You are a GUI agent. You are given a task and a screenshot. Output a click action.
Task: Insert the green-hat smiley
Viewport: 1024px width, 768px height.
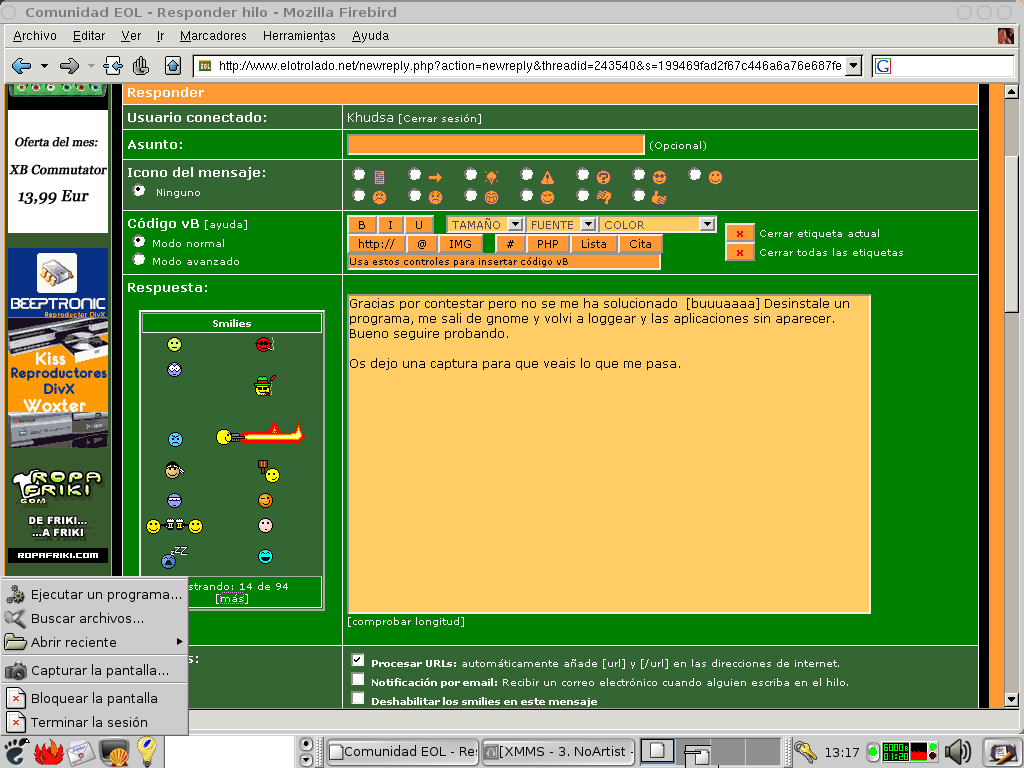click(x=264, y=385)
